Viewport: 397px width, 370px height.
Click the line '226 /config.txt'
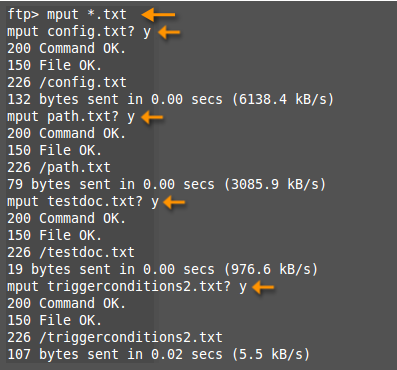tap(67, 82)
